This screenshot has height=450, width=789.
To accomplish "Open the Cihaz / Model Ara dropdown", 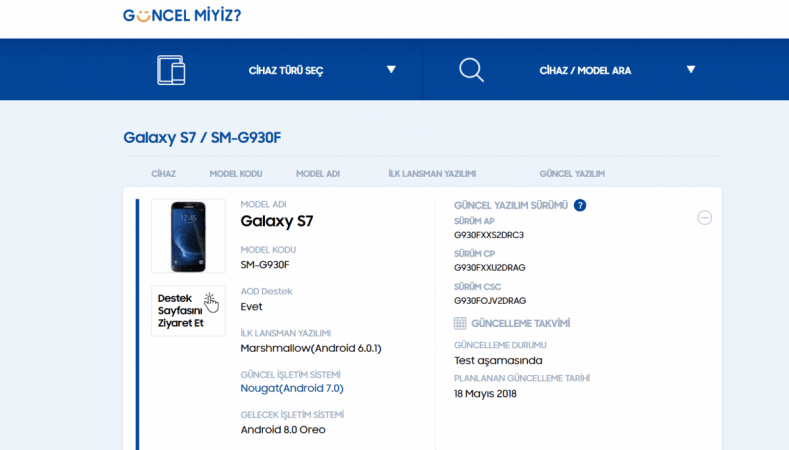I will pos(585,70).
